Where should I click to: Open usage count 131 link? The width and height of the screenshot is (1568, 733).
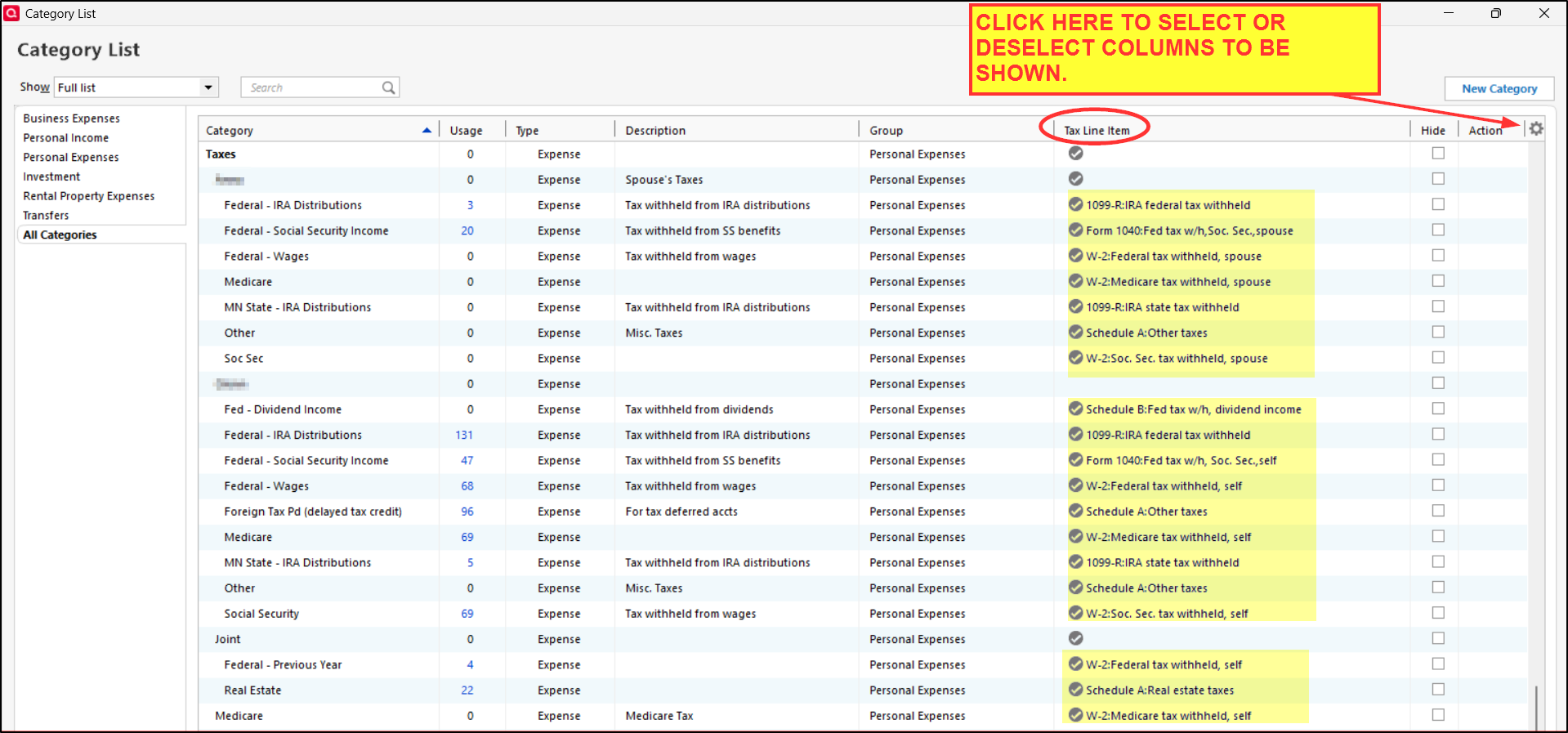[x=464, y=435]
